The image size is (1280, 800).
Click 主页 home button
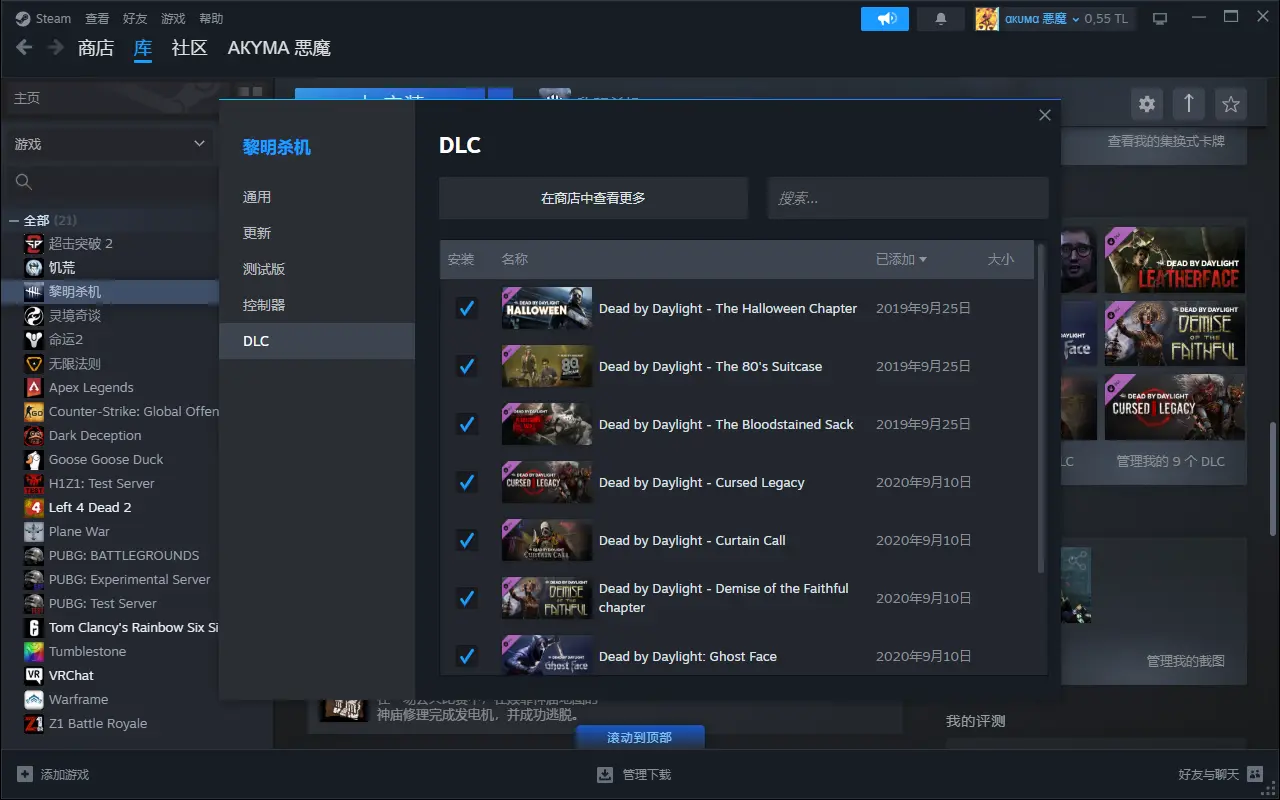[x=27, y=98]
